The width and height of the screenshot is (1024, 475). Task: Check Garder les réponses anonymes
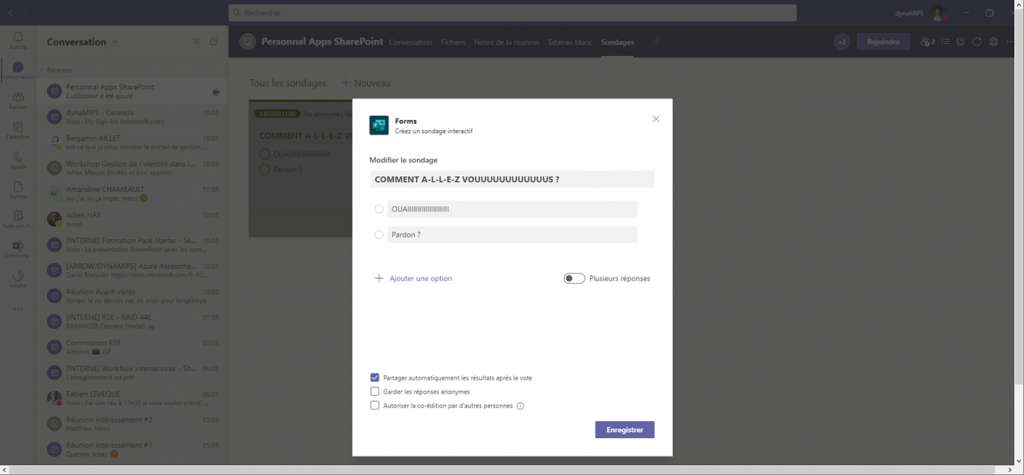[x=374, y=391]
